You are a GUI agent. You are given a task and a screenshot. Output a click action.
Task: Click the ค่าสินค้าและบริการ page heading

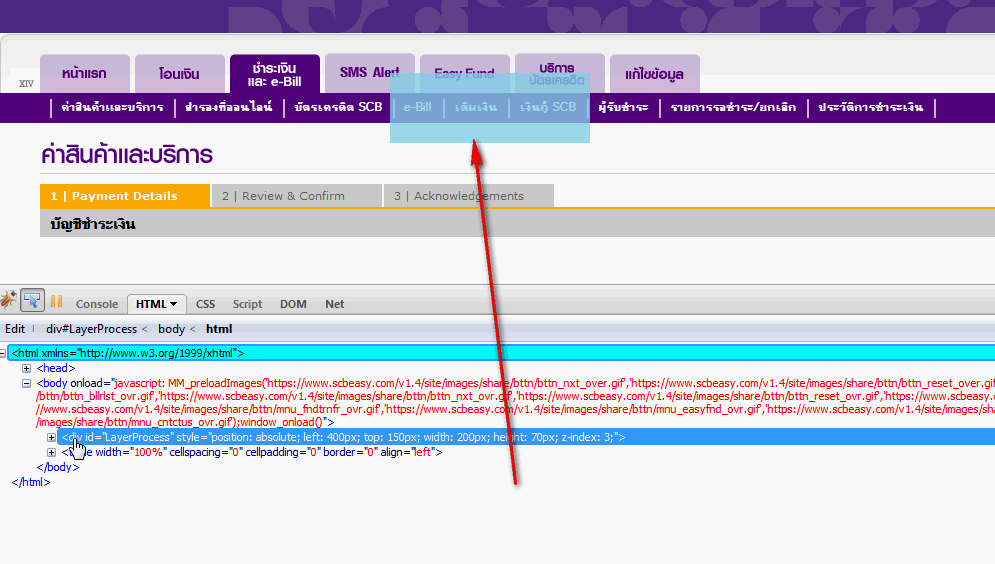[126, 154]
